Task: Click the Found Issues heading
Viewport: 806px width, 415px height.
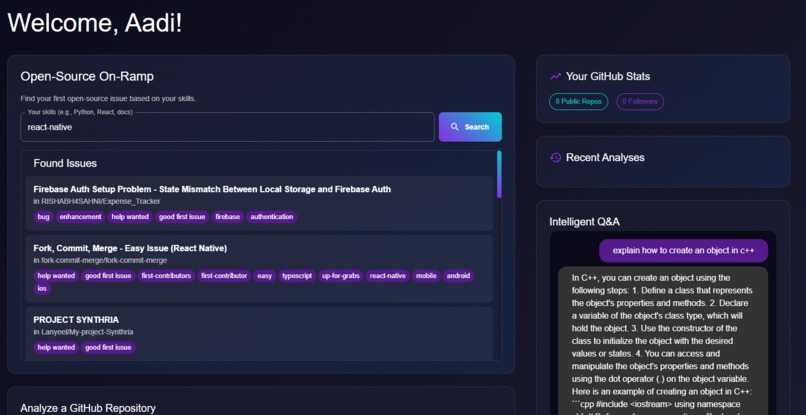Action: 65,164
